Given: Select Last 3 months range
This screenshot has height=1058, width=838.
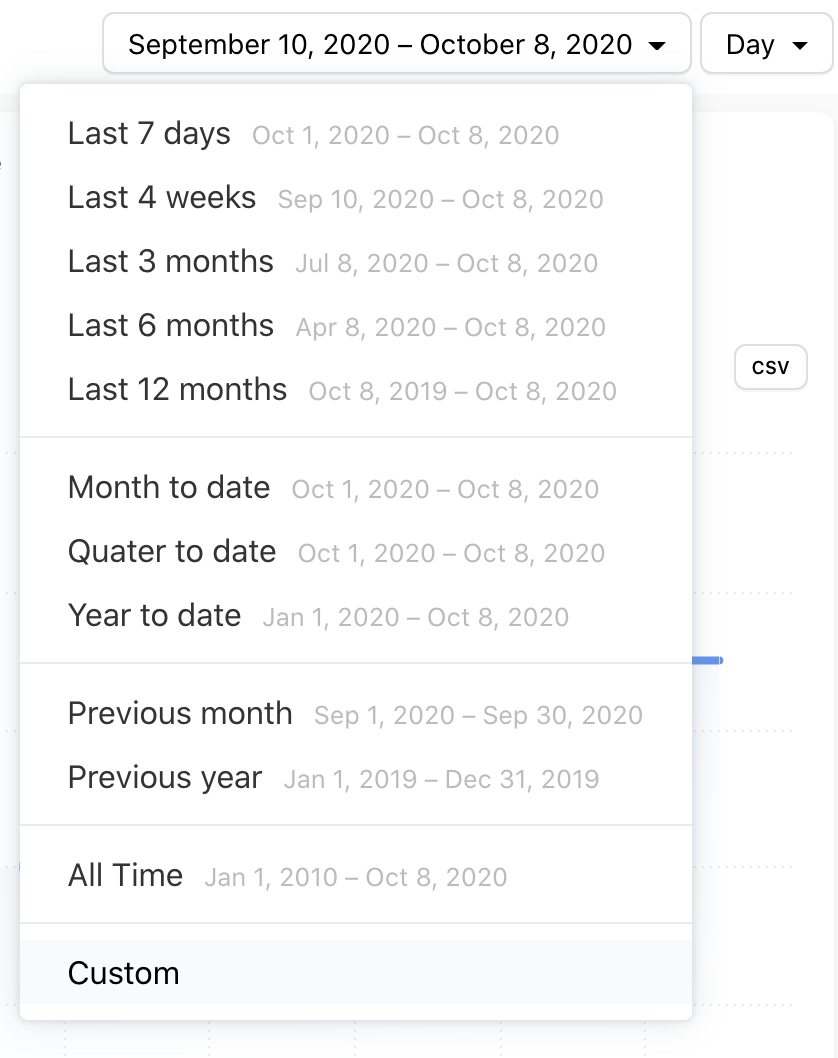Looking at the screenshot, I should pyautogui.click(x=171, y=262).
